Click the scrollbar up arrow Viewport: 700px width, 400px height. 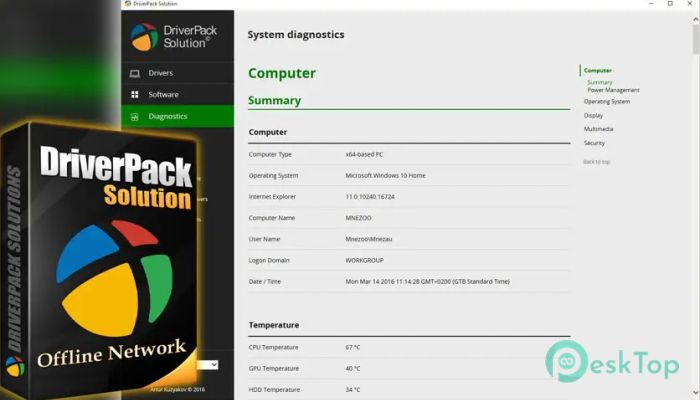[696, 20]
